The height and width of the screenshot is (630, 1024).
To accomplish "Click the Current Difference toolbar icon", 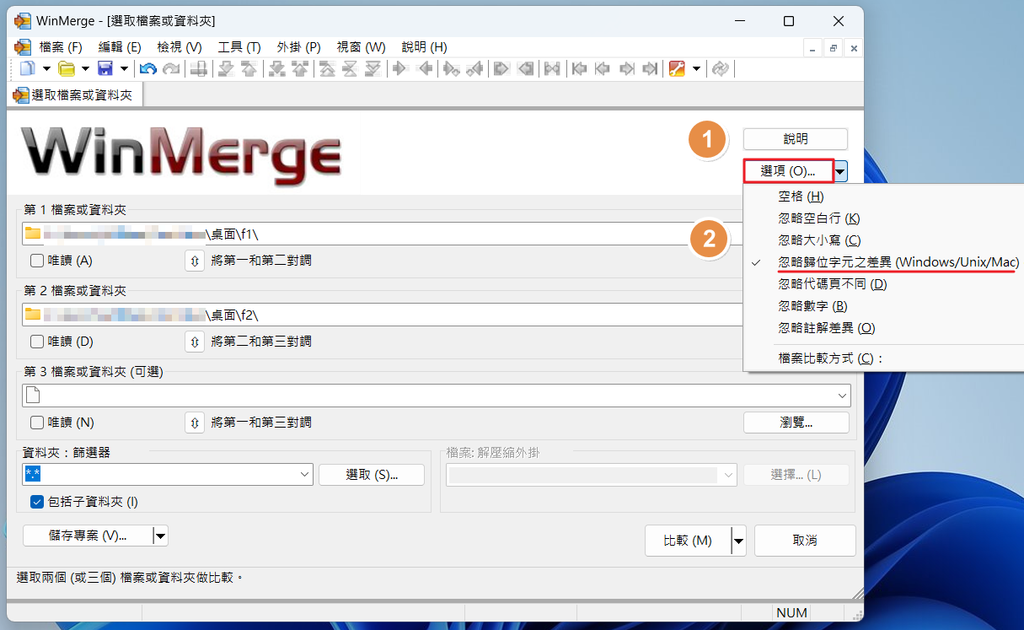I will [349, 69].
